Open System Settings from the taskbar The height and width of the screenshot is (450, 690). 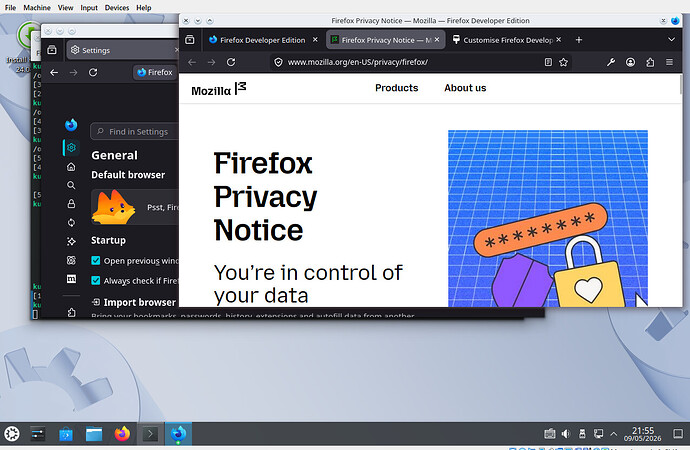pyautogui.click(x=38, y=434)
